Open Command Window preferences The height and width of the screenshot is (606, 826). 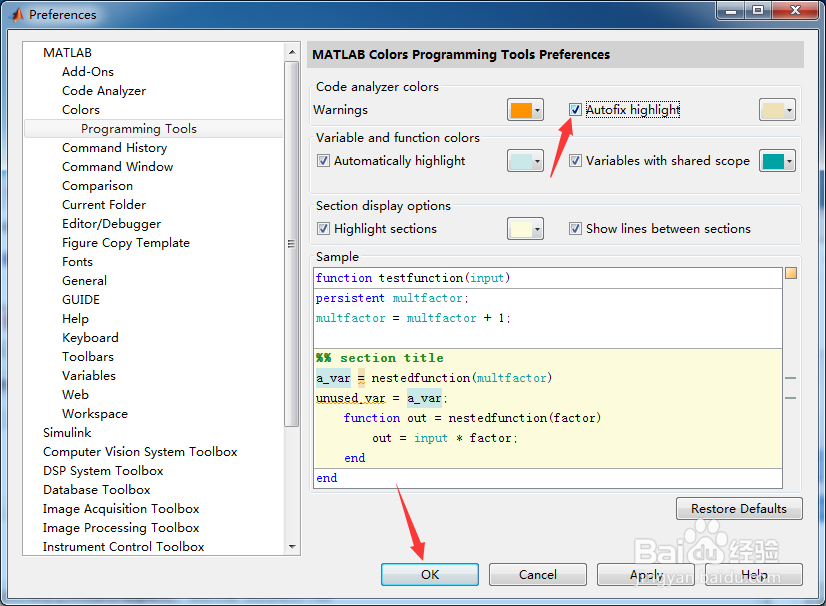click(117, 167)
